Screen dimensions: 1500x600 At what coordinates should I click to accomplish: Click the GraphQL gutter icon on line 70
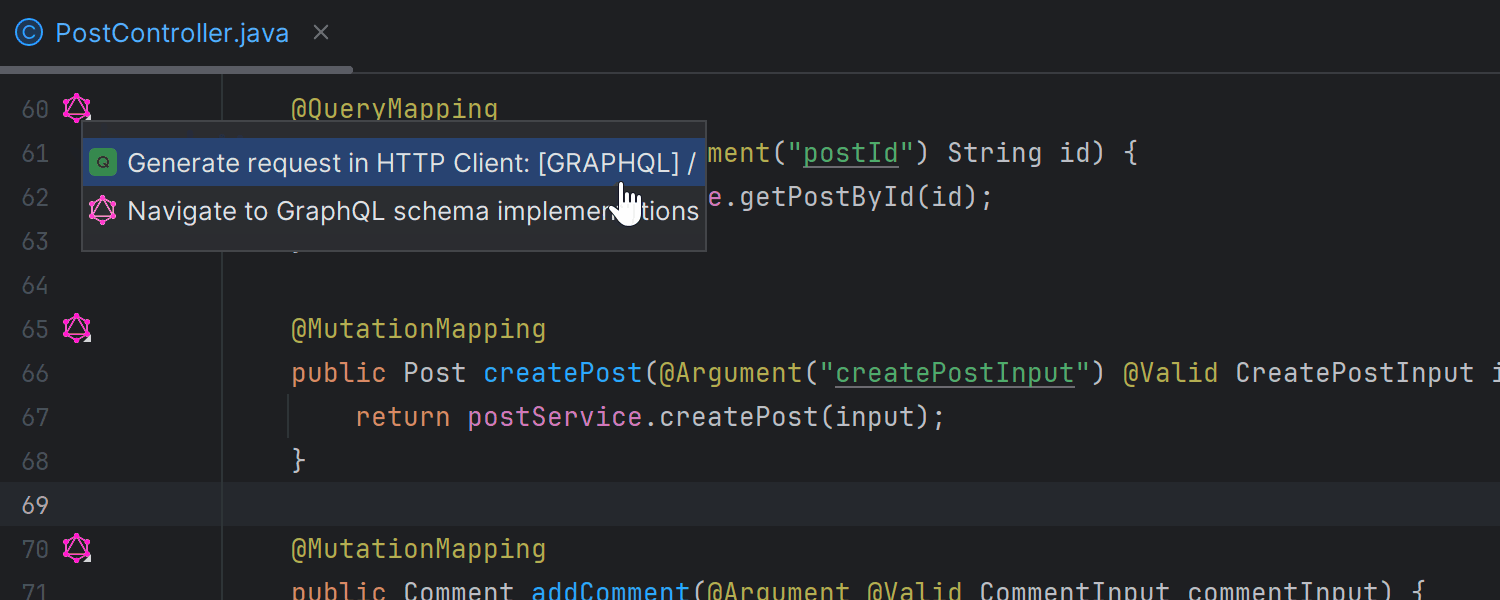(x=76, y=548)
